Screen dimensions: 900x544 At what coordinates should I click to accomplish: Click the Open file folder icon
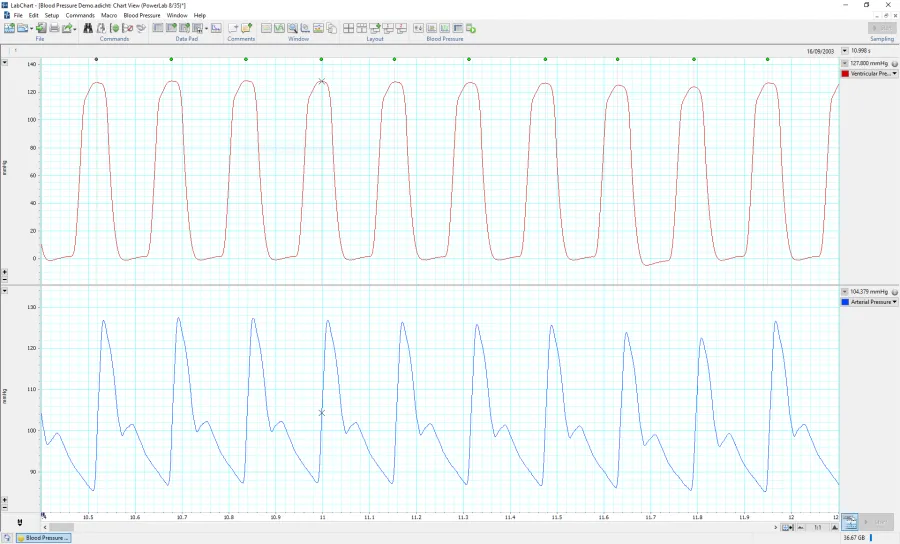(x=24, y=28)
